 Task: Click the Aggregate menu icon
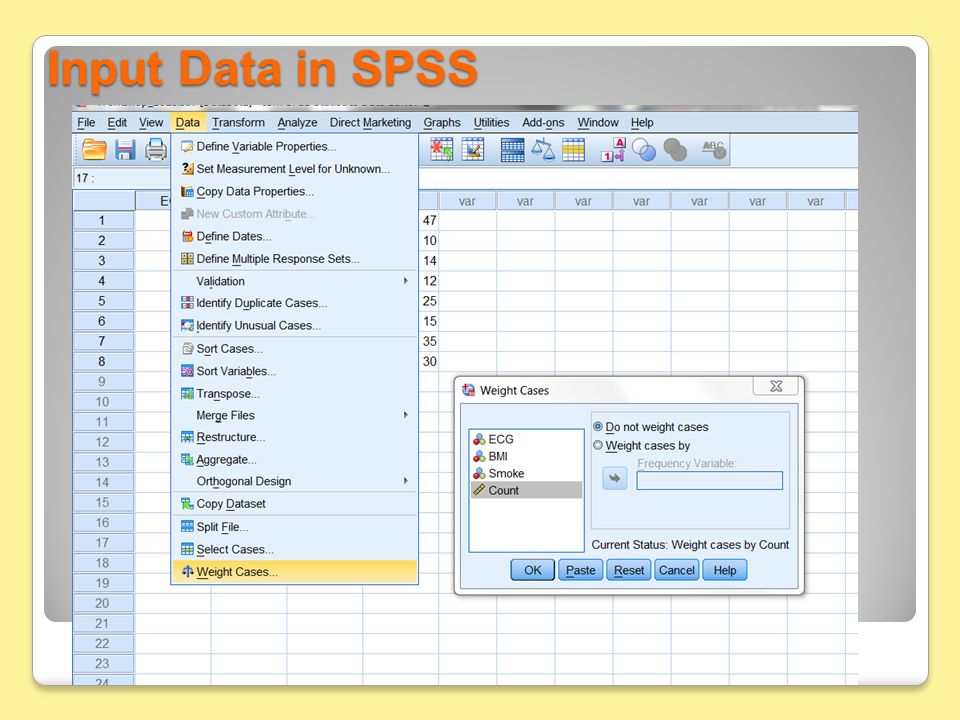pos(187,460)
